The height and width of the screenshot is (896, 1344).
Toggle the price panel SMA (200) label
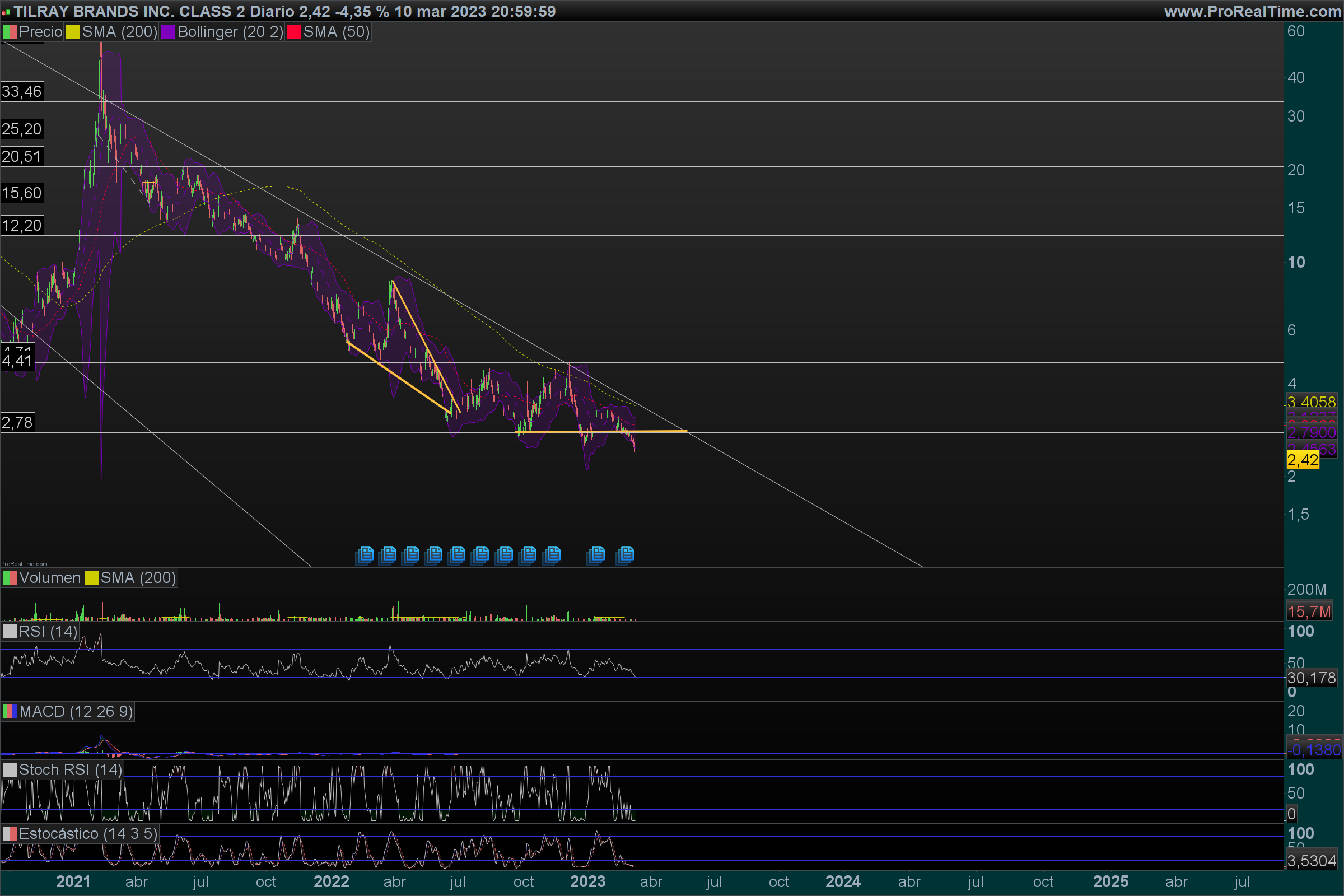[x=119, y=32]
